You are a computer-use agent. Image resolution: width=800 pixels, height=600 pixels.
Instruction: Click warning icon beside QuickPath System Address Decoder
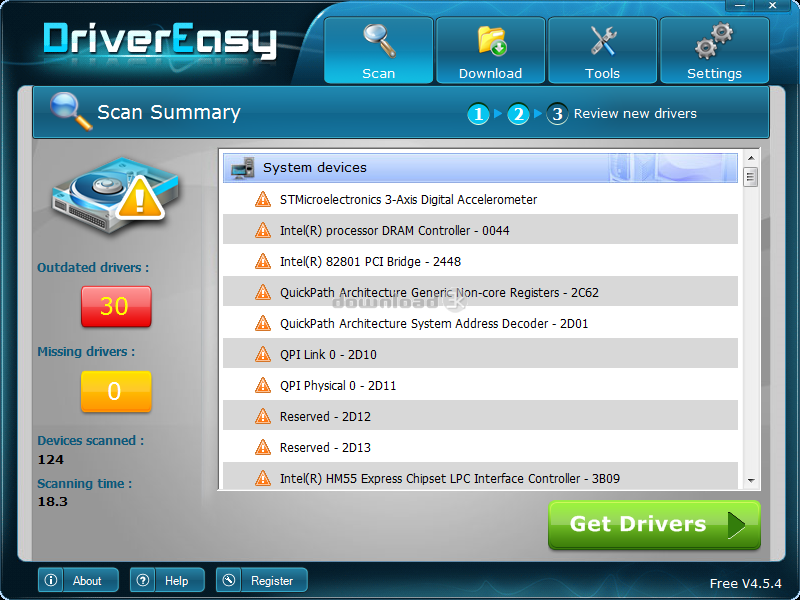[x=263, y=323]
